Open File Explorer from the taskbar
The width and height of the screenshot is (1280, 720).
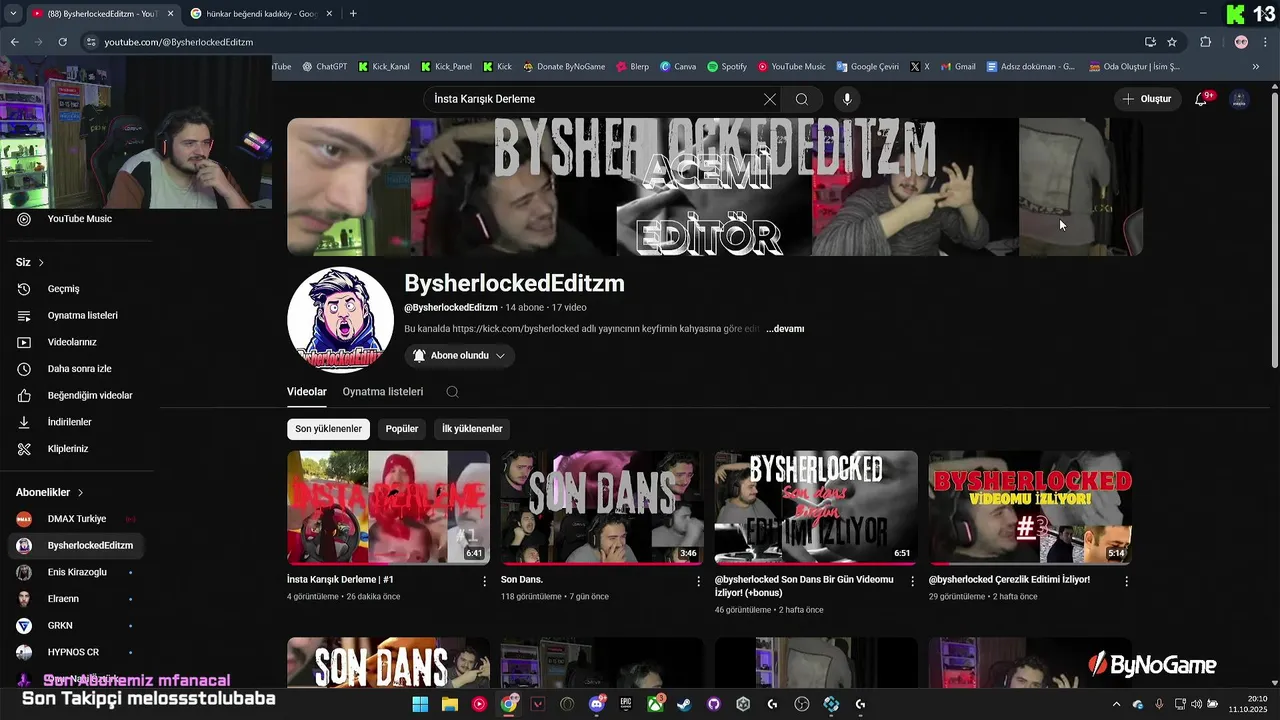pos(450,704)
